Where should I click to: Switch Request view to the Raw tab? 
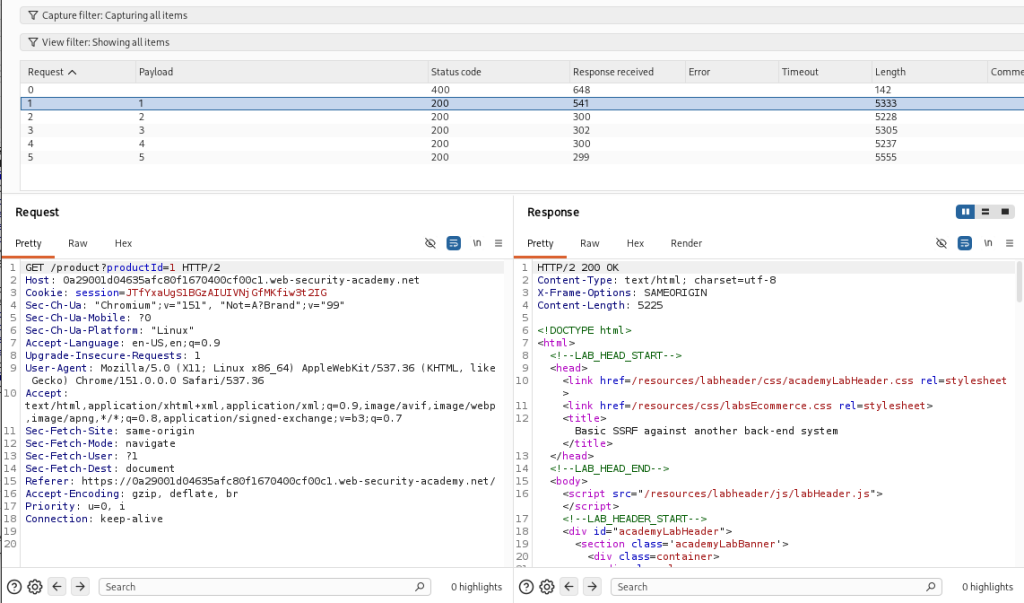click(x=78, y=243)
